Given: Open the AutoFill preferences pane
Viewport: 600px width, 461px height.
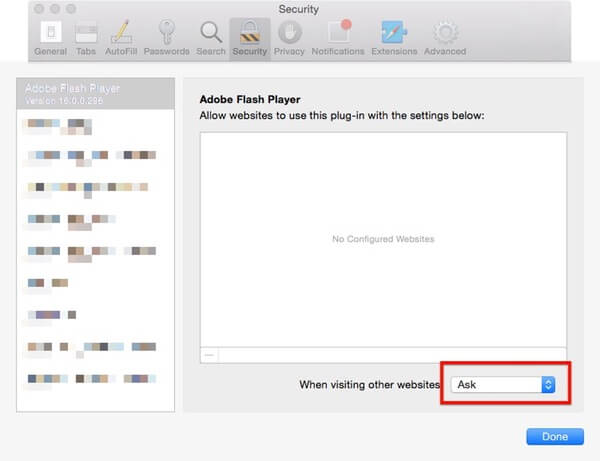Looking at the screenshot, I should pos(121,38).
